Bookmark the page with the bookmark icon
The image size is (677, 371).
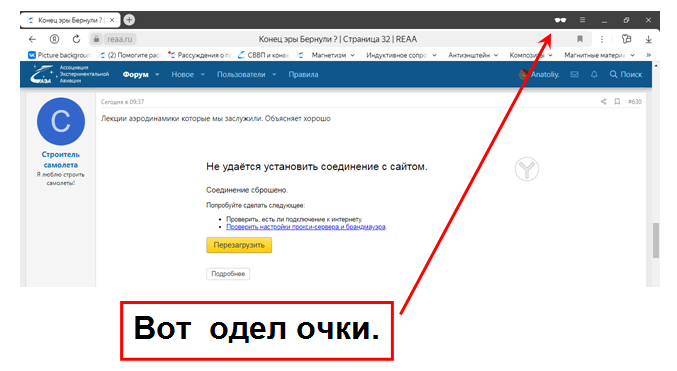click(580, 39)
